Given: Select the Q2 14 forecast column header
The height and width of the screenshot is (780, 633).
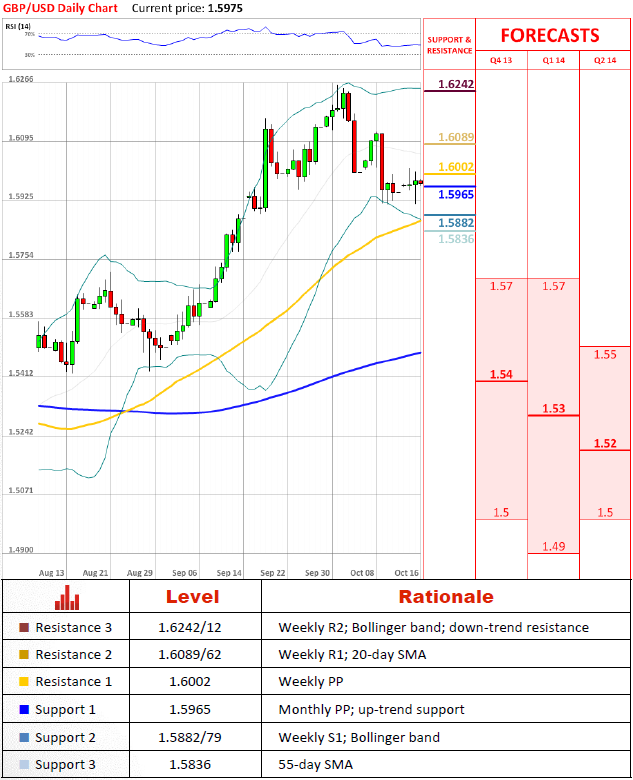Looking at the screenshot, I should [x=605, y=60].
